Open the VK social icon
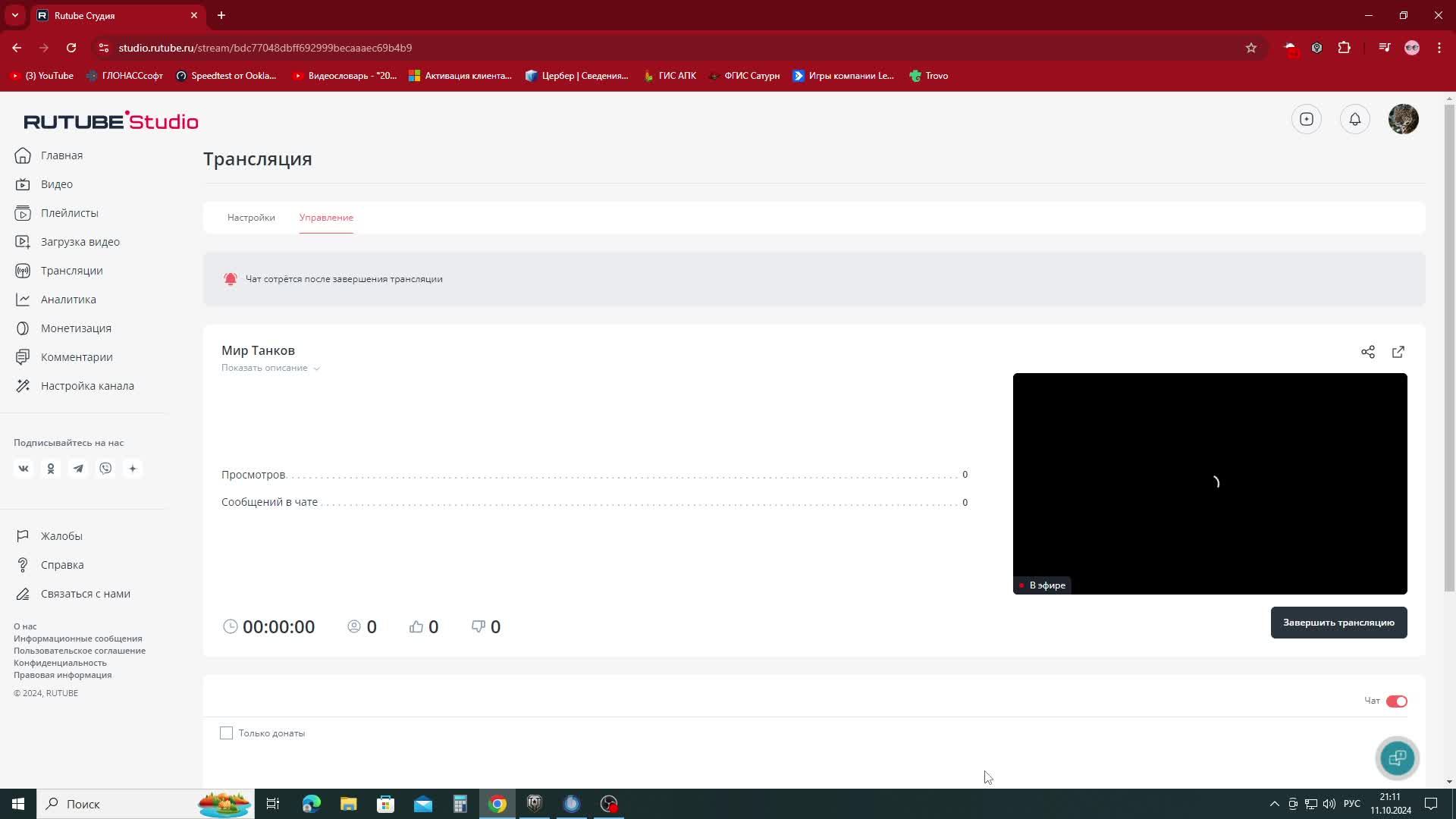The width and height of the screenshot is (1456, 819). pyautogui.click(x=24, y=469)
